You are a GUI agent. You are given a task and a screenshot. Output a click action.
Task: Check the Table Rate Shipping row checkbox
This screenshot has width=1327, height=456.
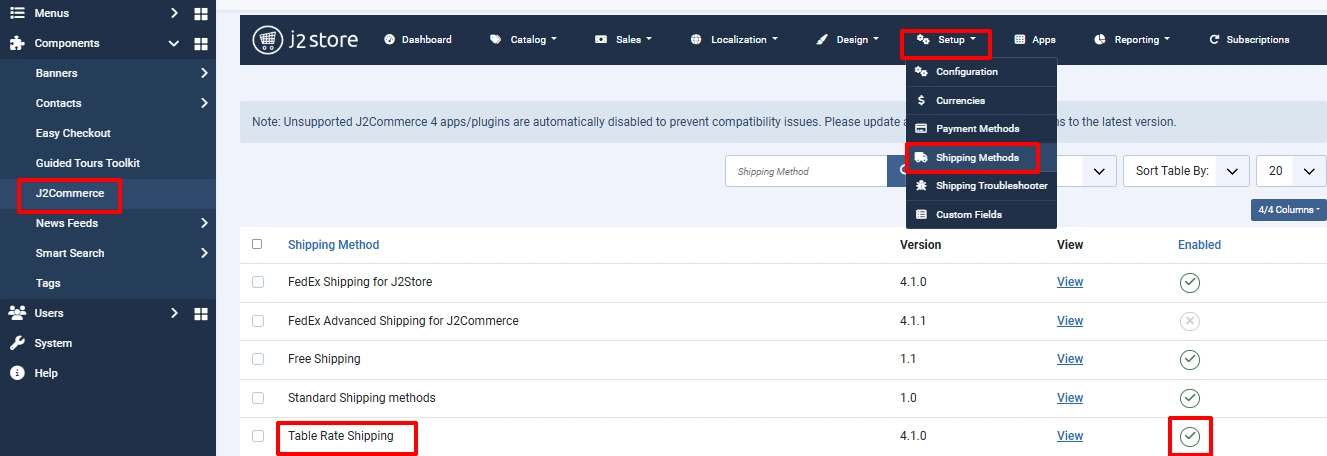coord(258,436)
